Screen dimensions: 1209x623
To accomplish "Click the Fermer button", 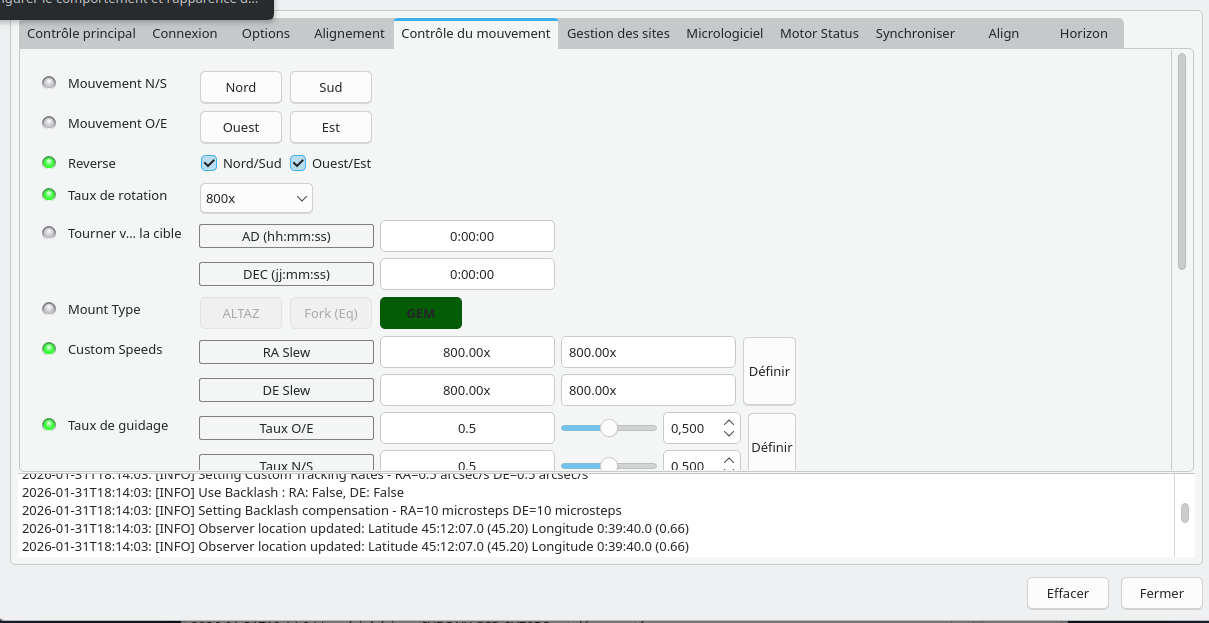I will (x=1162, y=593).
